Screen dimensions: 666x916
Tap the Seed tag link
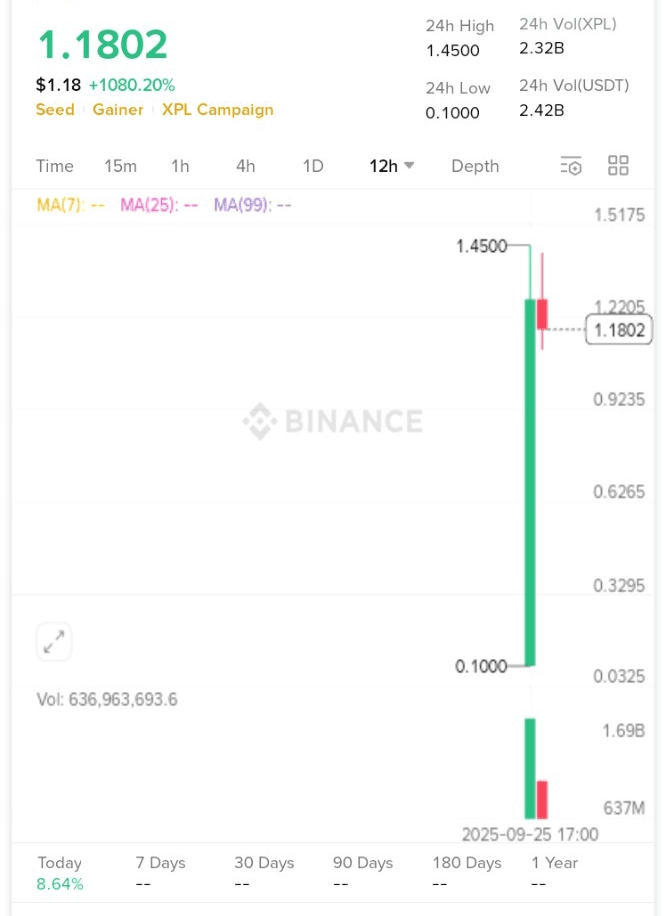click(55, 110)
